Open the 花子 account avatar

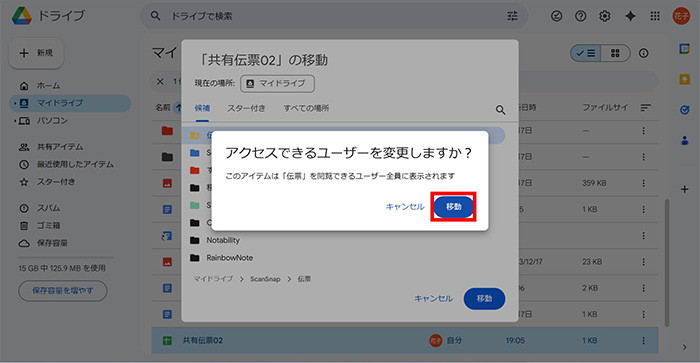tap(681, 16)
